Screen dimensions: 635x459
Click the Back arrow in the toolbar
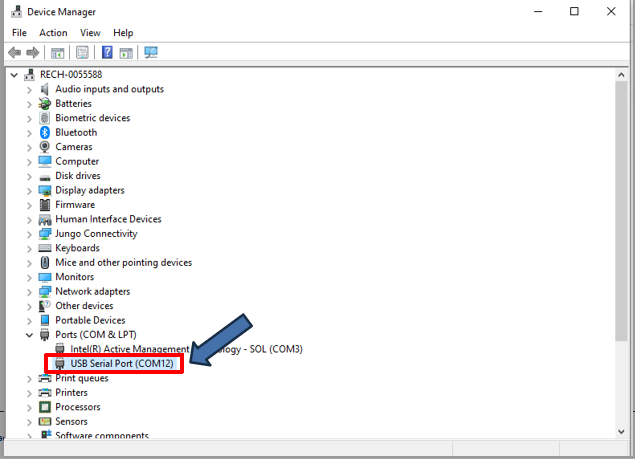(x=14, y=52)
